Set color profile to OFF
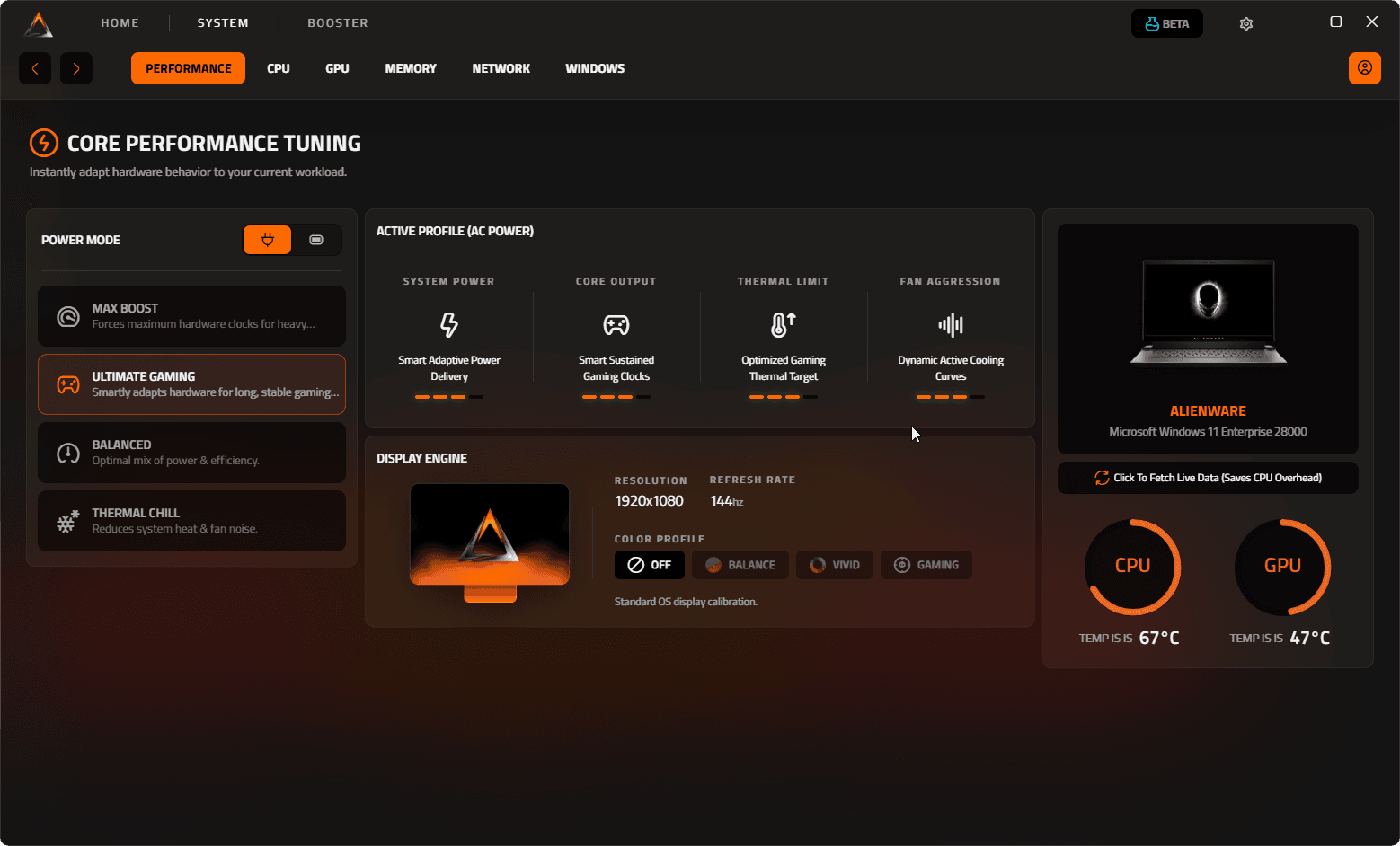This screenshot has height=846, width=1400. [x=650, y=565]
